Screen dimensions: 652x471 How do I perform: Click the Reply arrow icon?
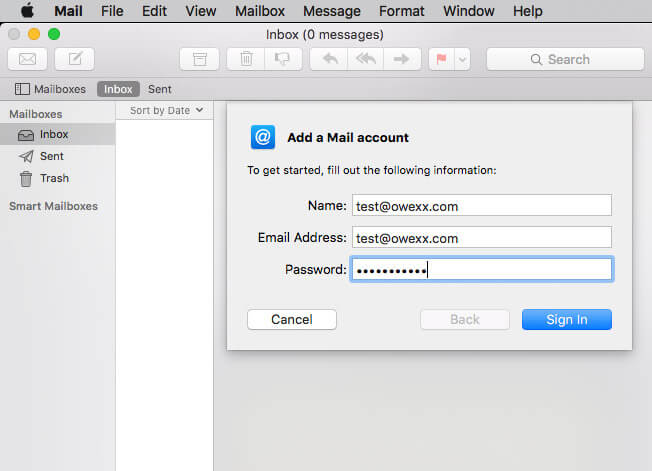(329, 59)
